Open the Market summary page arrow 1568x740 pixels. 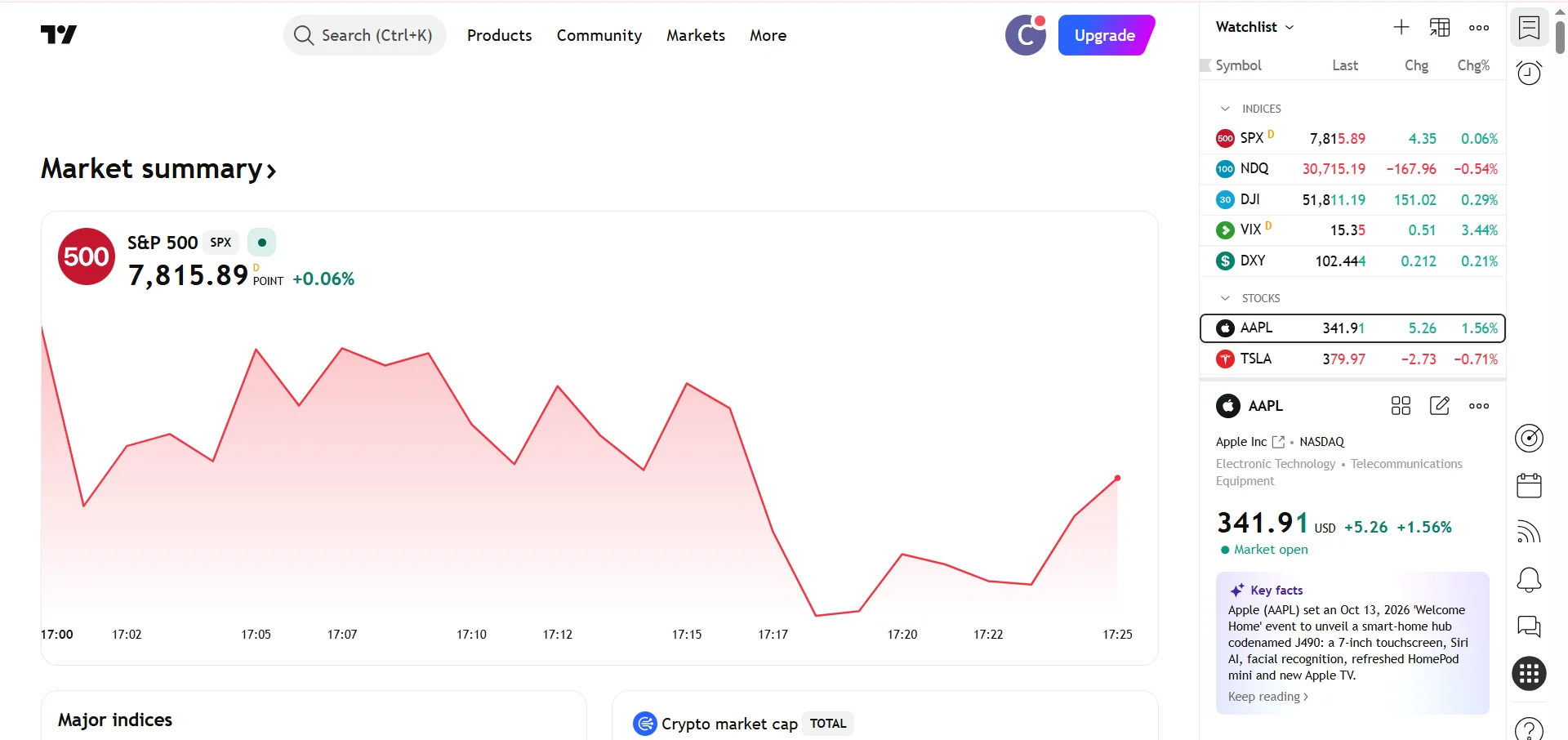[x=271, y=171]
